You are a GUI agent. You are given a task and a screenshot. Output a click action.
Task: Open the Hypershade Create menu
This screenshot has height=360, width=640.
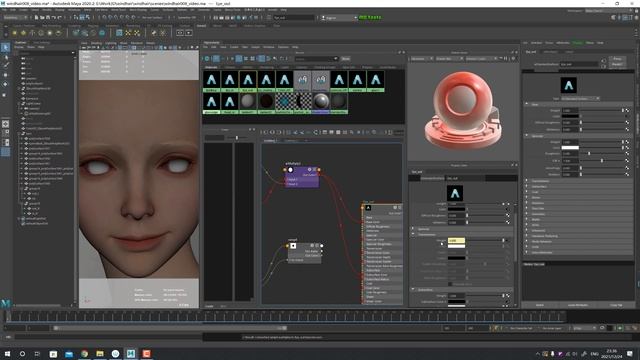point(234,47)
